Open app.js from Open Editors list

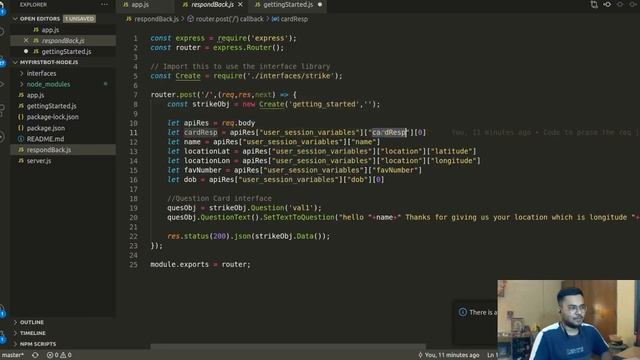50,30
